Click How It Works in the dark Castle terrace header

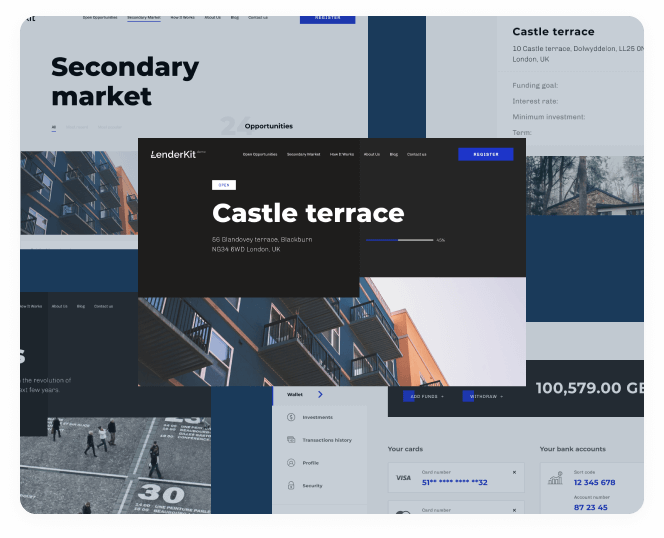342,154
